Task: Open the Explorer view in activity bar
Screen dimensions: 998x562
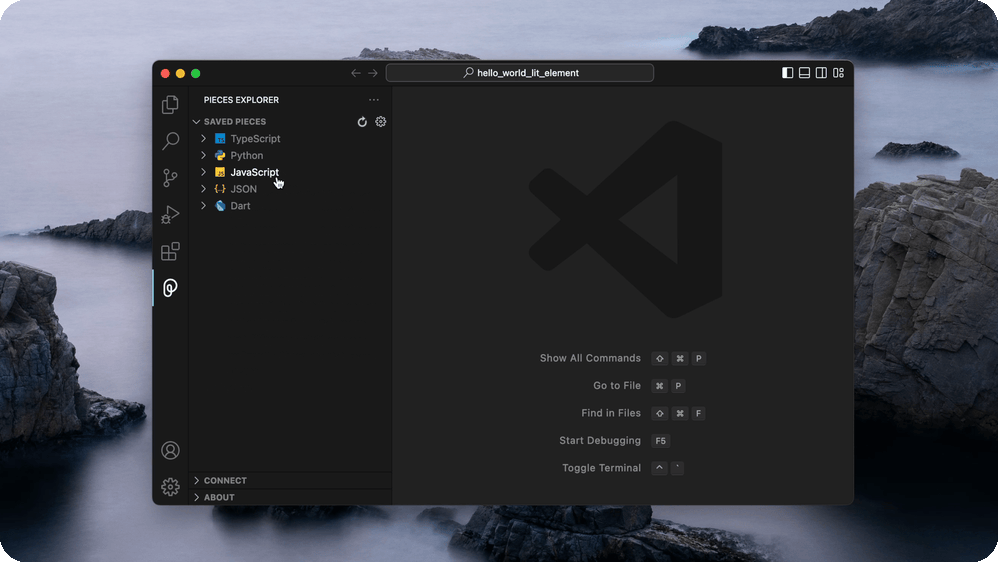Action: (170, 104)
